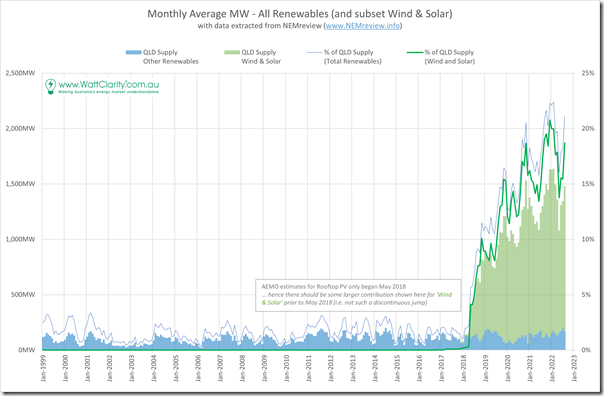
Task: Click the 'Making Australia's energy market understandable' tagline
Action: pos(108,92)
